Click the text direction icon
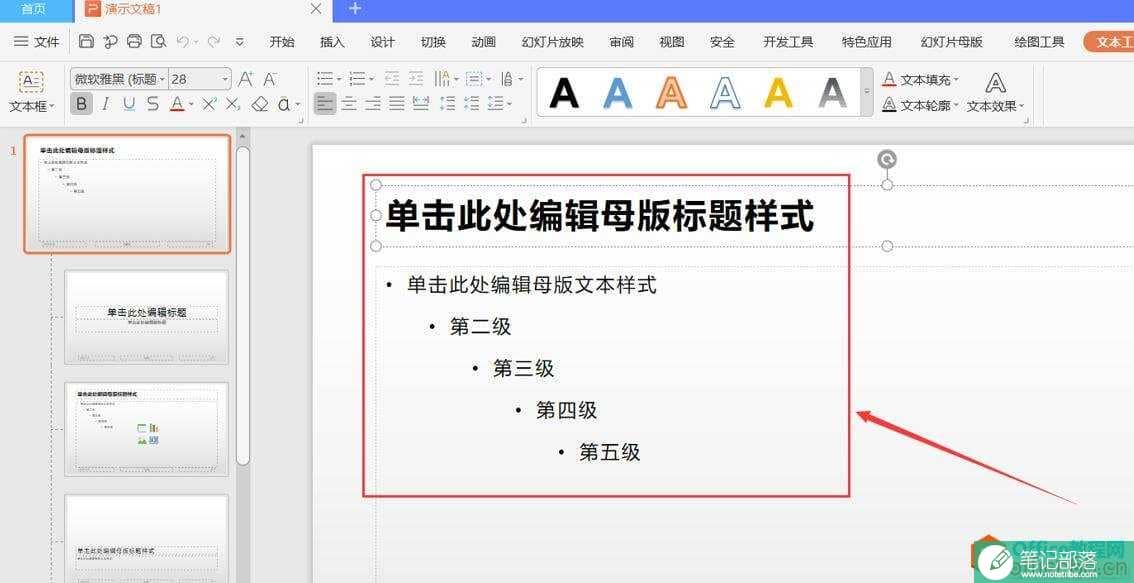Image resolution: width=1134 pixels, height=583 pixels. click(x=442, y=78)
